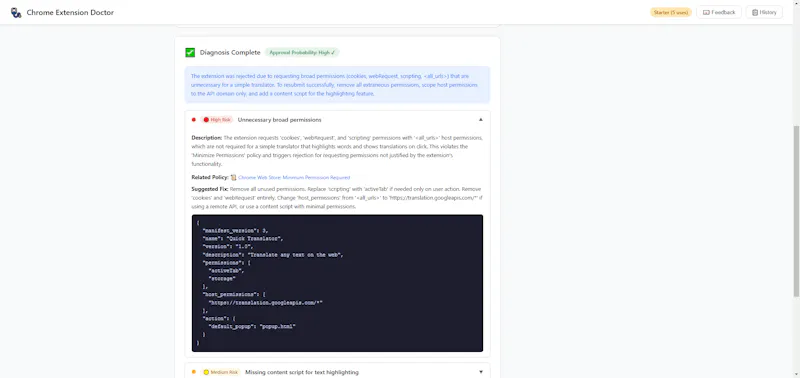Click the Approval Probability: High badge
Screen dimensions: 800x378
click(x=302, y=53)
